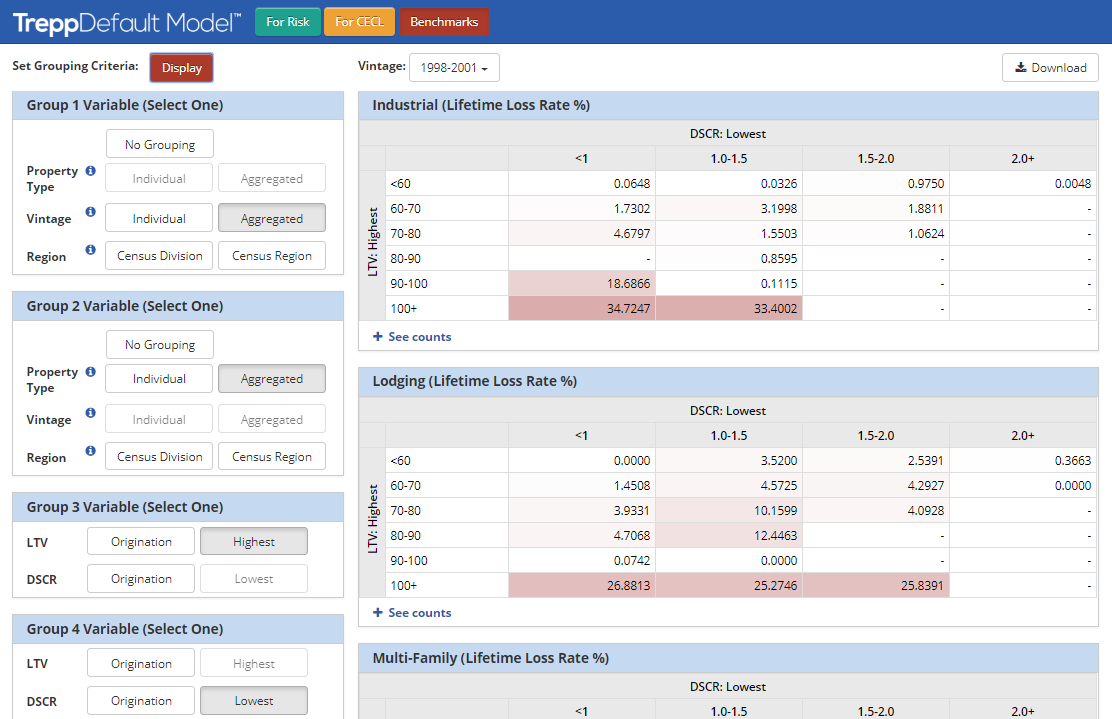The image size is (1112, 719).
Task: Toggle Highest LTV in Group 3
Action: point(253,540)
